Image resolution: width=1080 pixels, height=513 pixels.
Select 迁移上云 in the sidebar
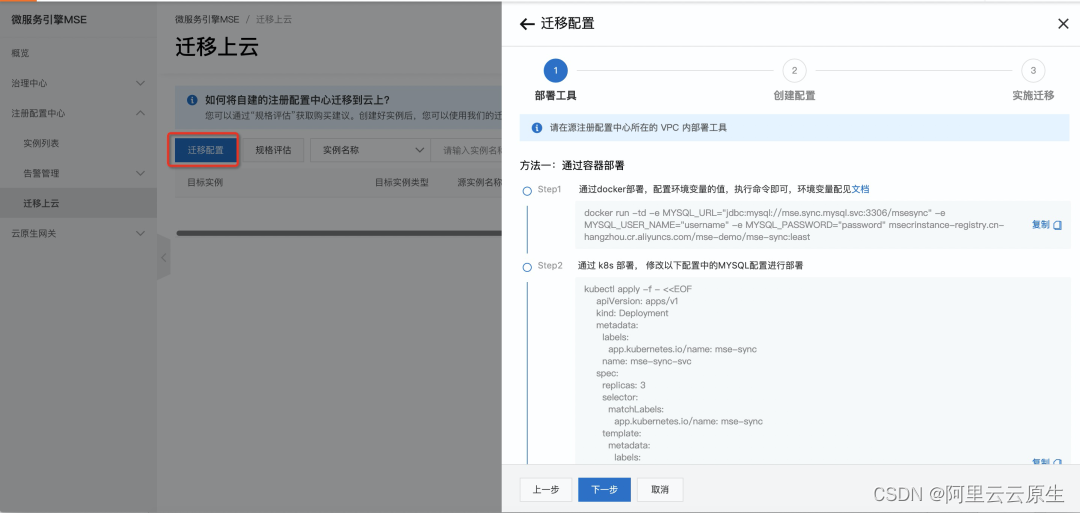tap(79, 203)
